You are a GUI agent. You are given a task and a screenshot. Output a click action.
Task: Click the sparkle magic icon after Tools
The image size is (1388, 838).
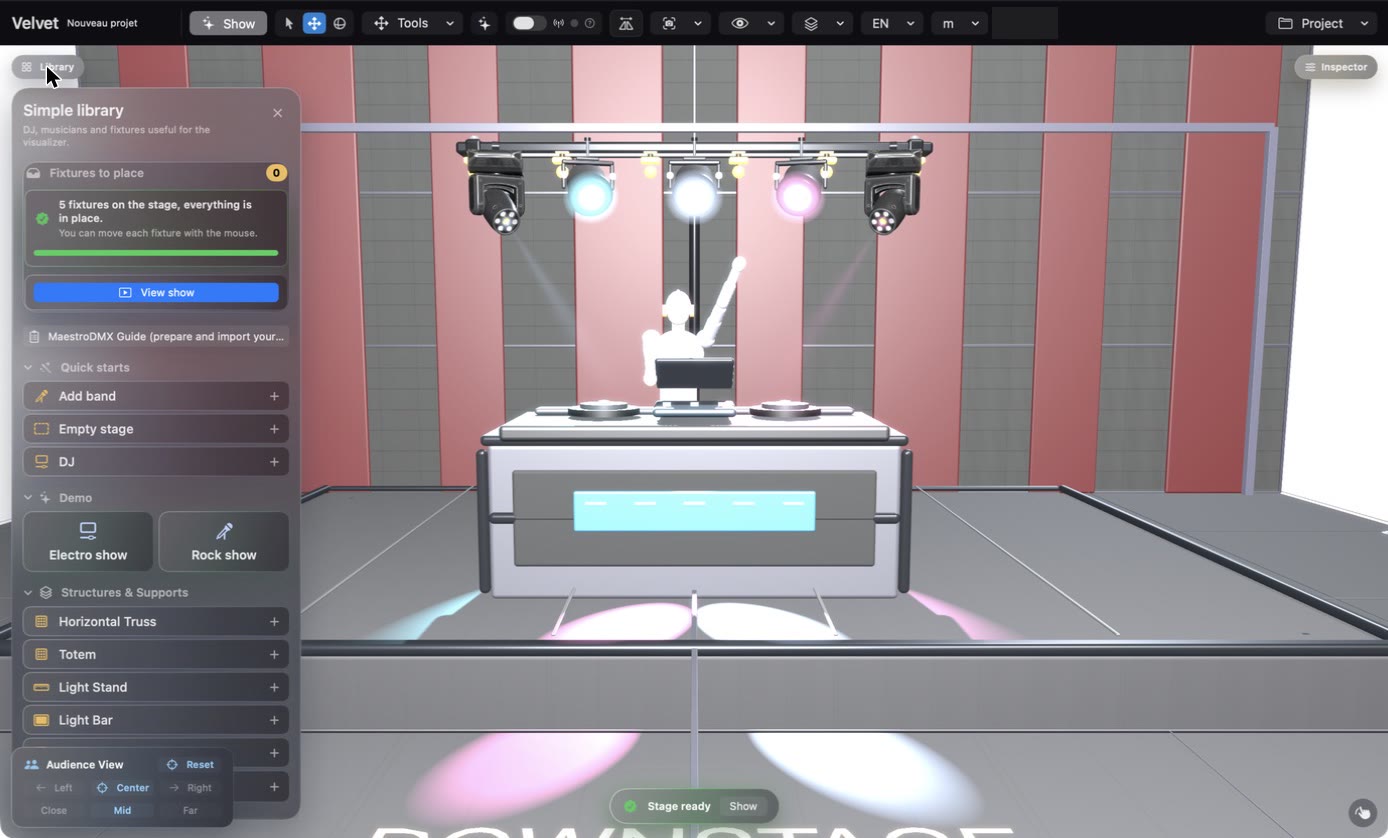tap(484, 23)
